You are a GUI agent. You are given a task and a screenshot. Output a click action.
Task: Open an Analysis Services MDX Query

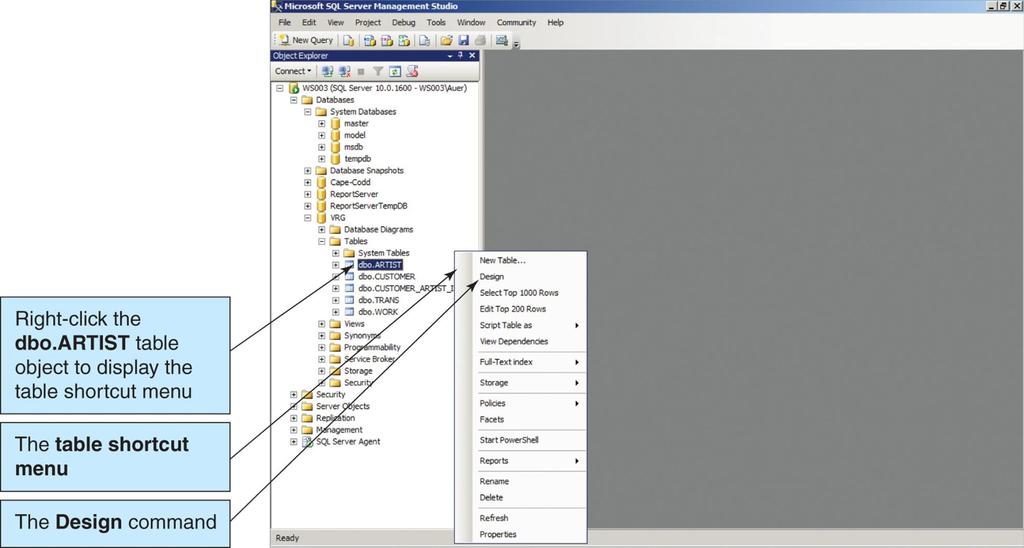coord(370,40)
